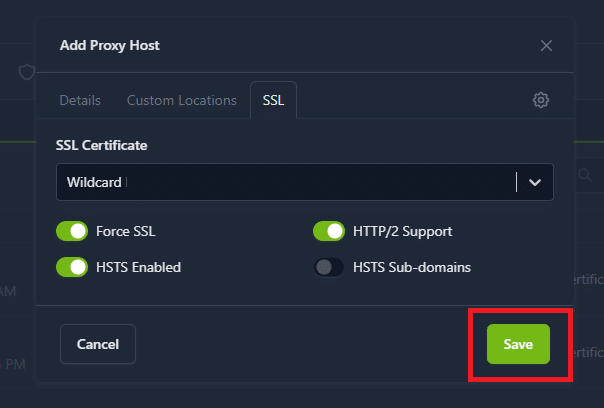Toggle off HSTS Enabled
This screenshot has height=408, width=604.
tap(73, 267)
